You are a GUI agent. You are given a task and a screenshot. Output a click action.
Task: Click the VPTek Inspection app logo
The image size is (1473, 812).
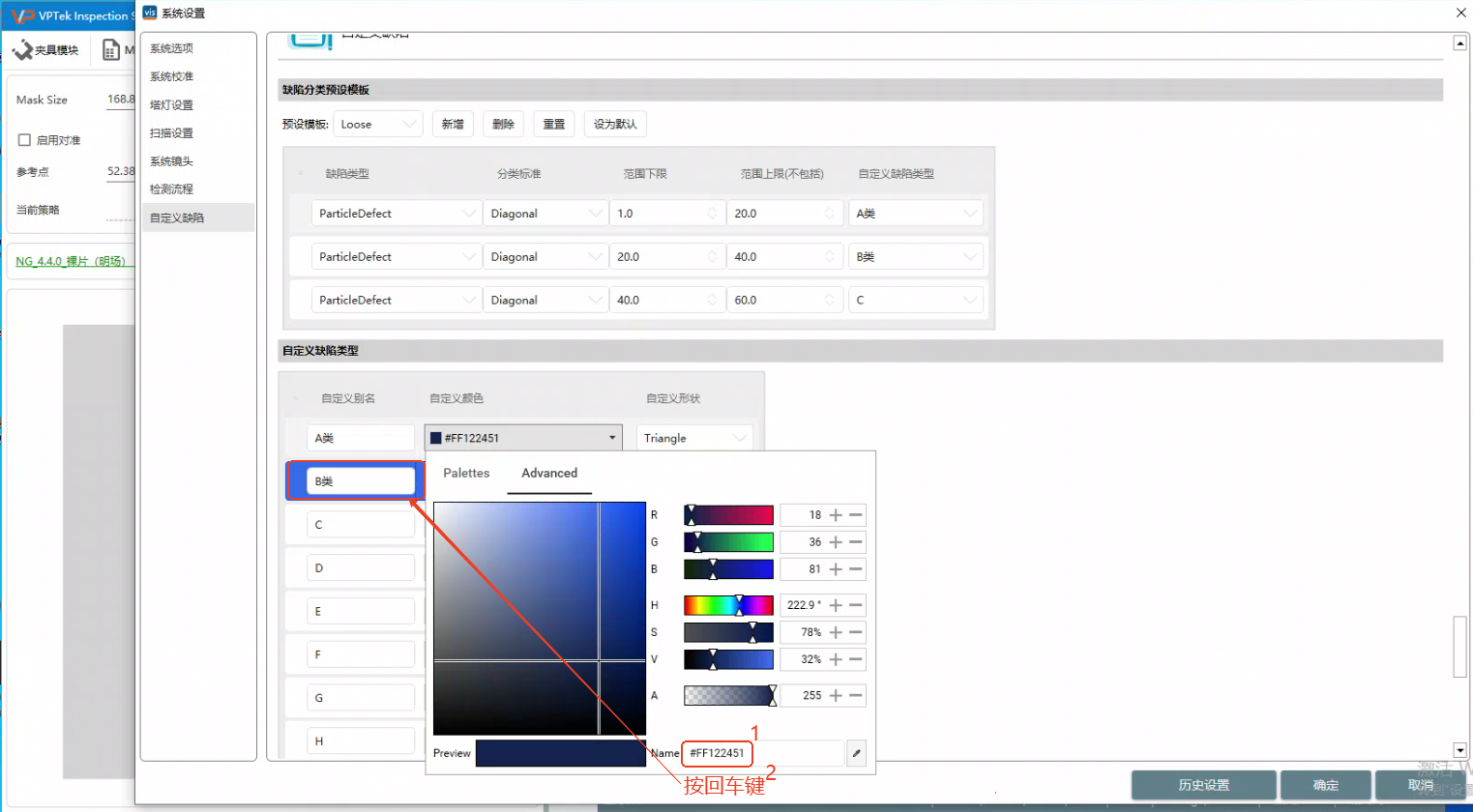point(21,15)
